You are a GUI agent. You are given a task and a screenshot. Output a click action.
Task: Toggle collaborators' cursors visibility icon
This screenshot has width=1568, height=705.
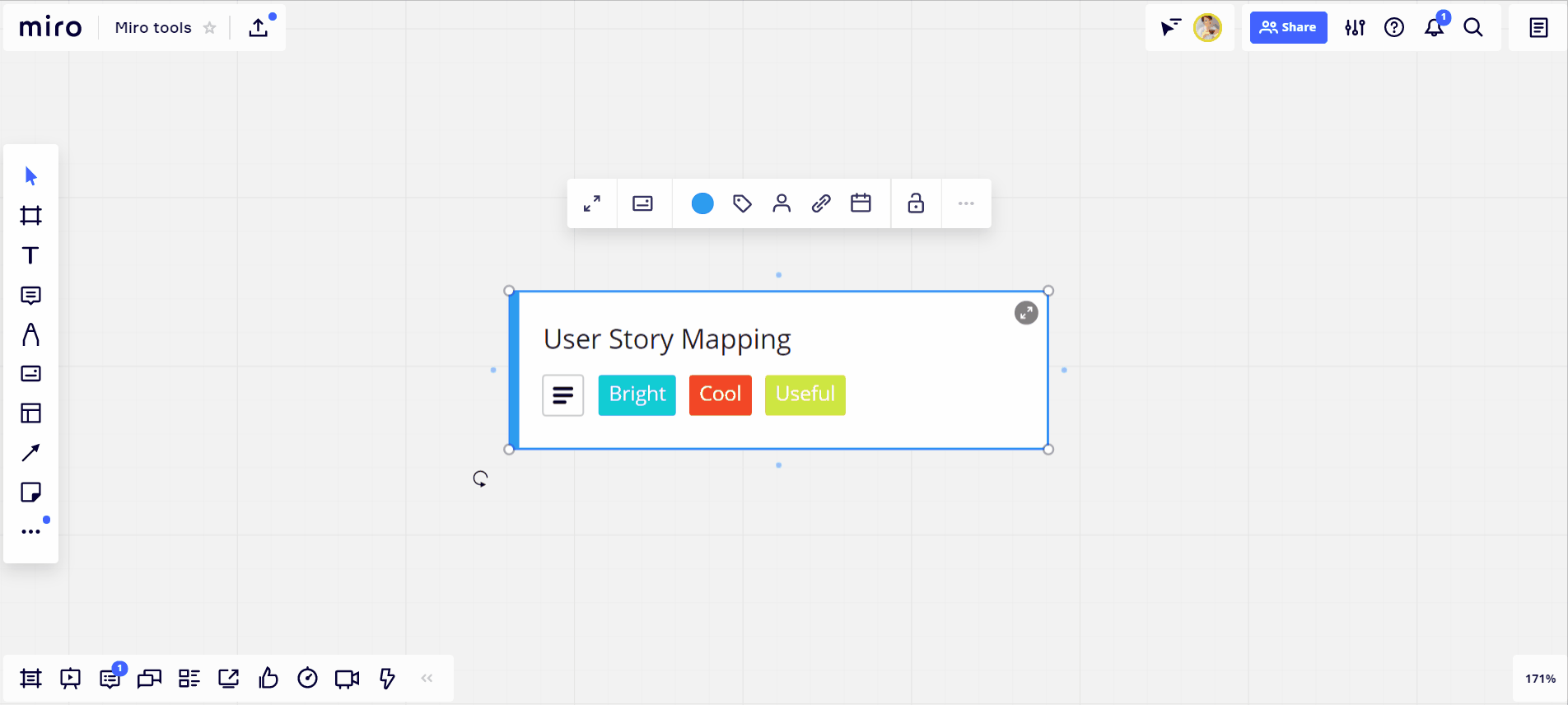(x=1170, y=28)
